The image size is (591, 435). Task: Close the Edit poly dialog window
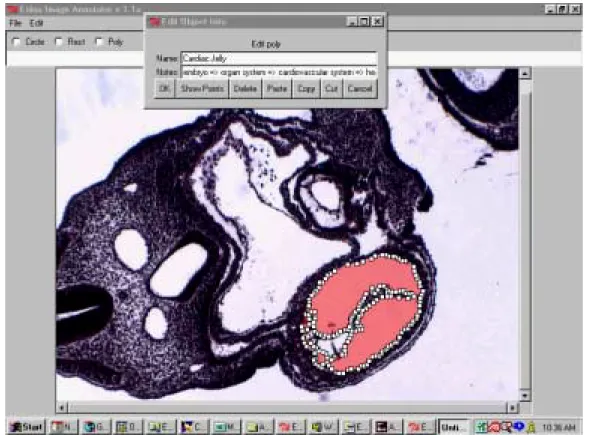pyautogui.click(x=377, y=21)
